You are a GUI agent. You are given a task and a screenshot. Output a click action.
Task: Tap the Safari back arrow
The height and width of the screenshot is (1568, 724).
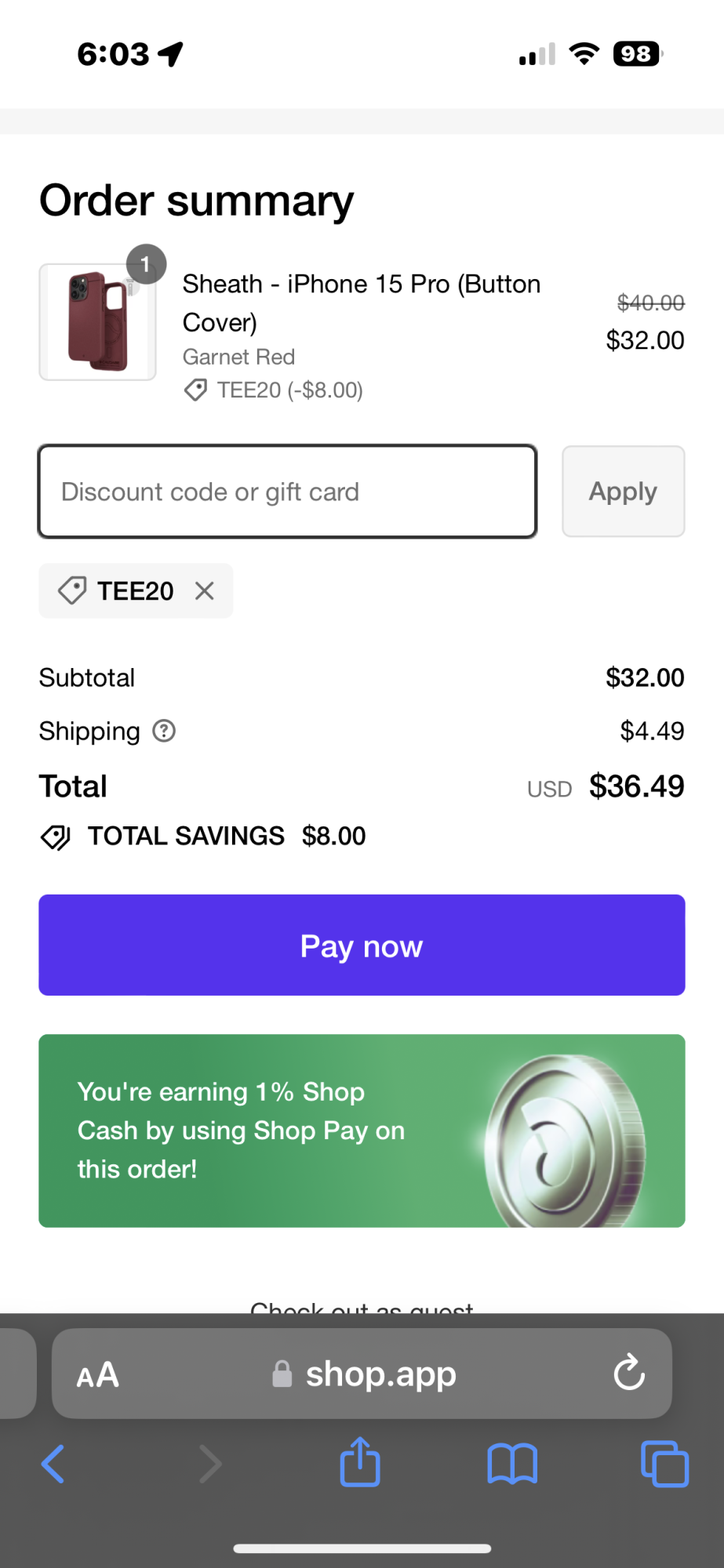pyautogui.click(x=53, y=1463)
